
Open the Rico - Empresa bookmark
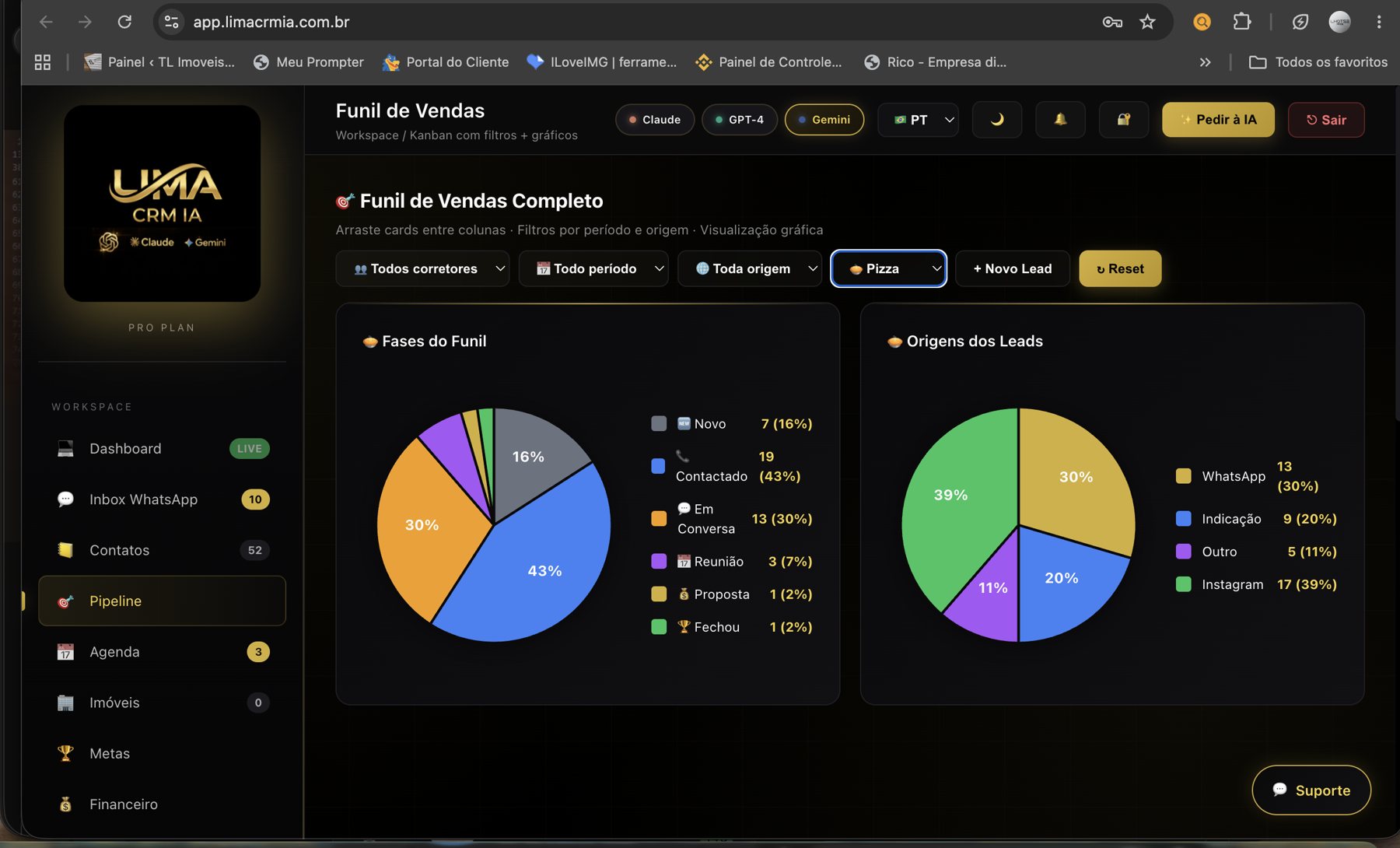coord(936,62)
